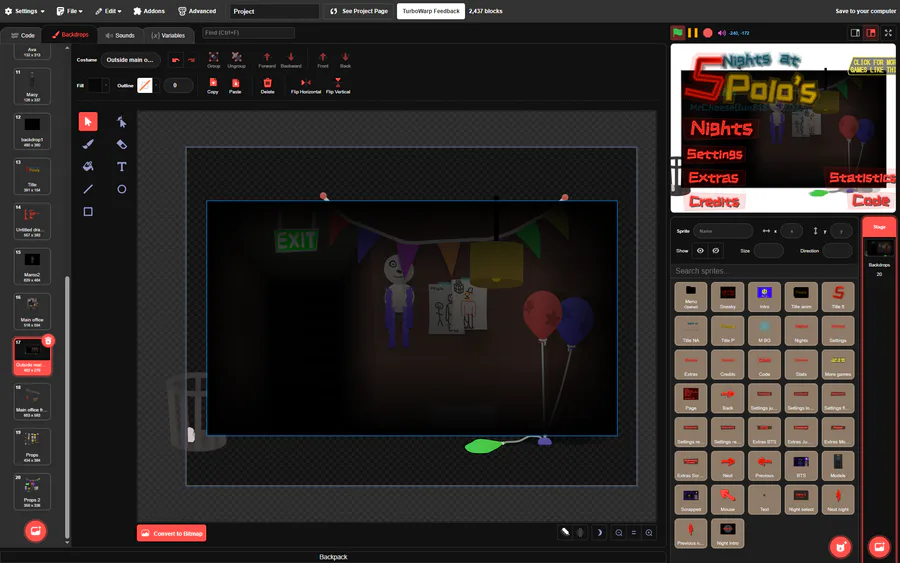Click Flip Horizontal

tap(306, 86)
